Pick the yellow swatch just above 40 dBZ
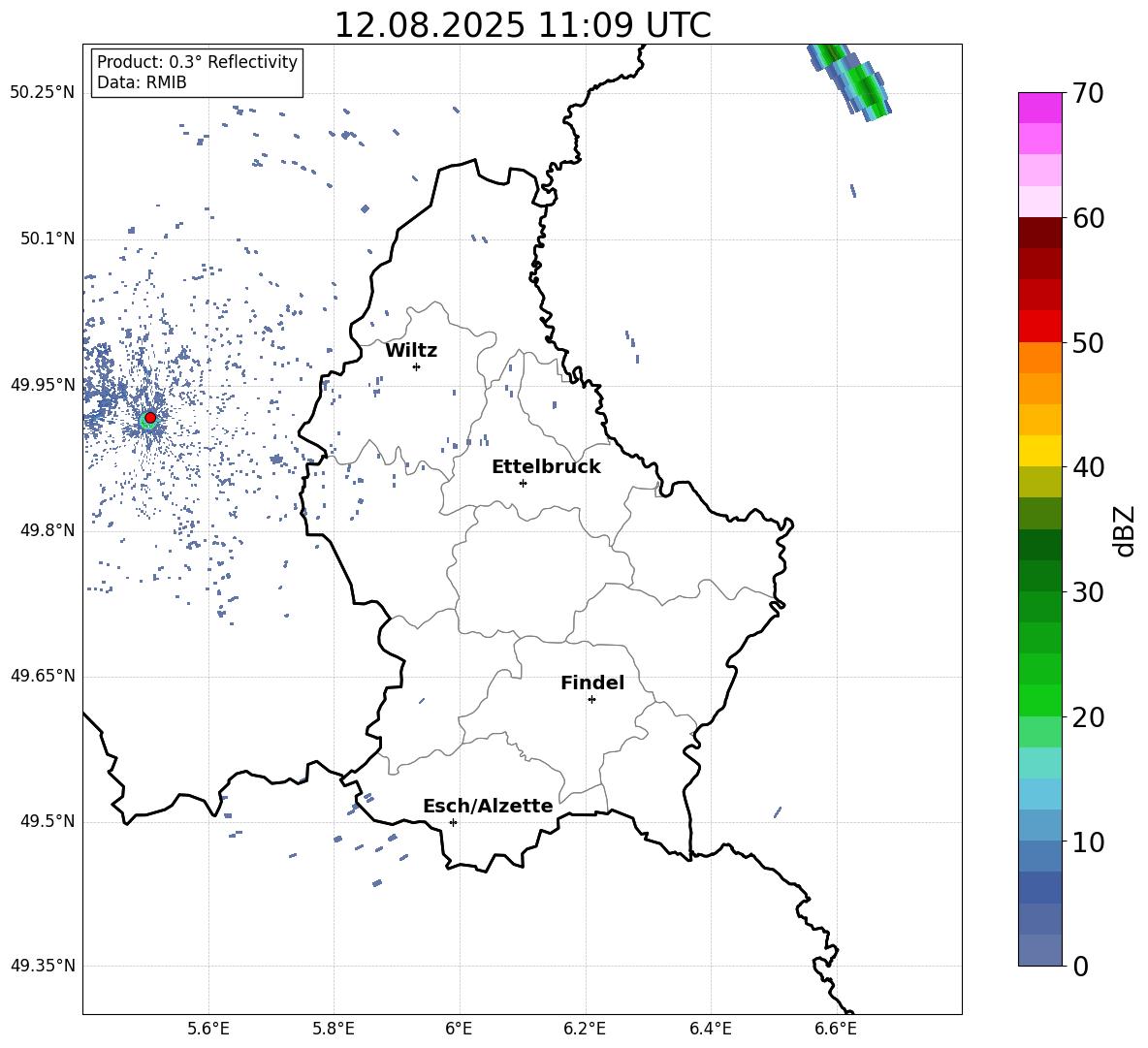The width and height of the screenshot is (1148, 1048). 1040,451
